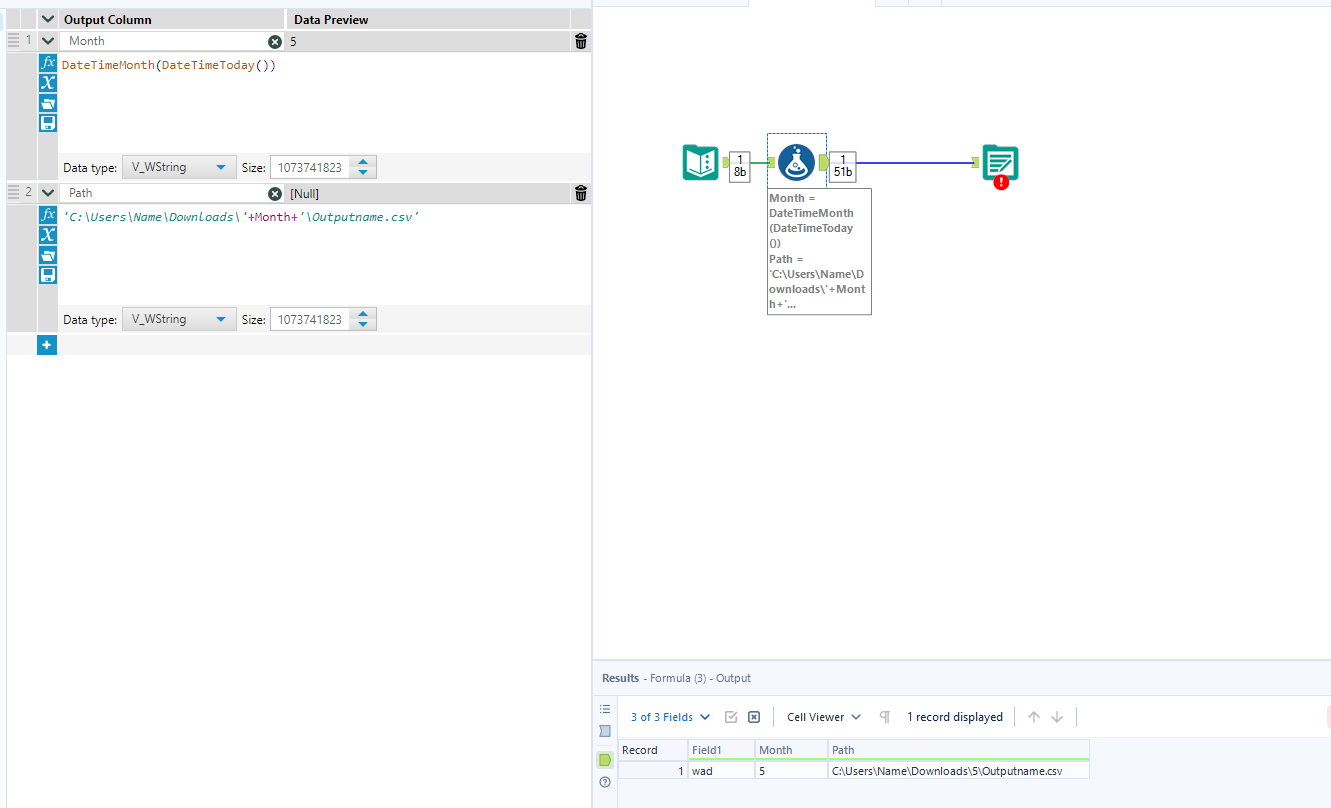Image resolution: width=1331 pixels, height=808 pixels.
Task: Click the green output anchor in Results panel
Action: click(605, 758)
